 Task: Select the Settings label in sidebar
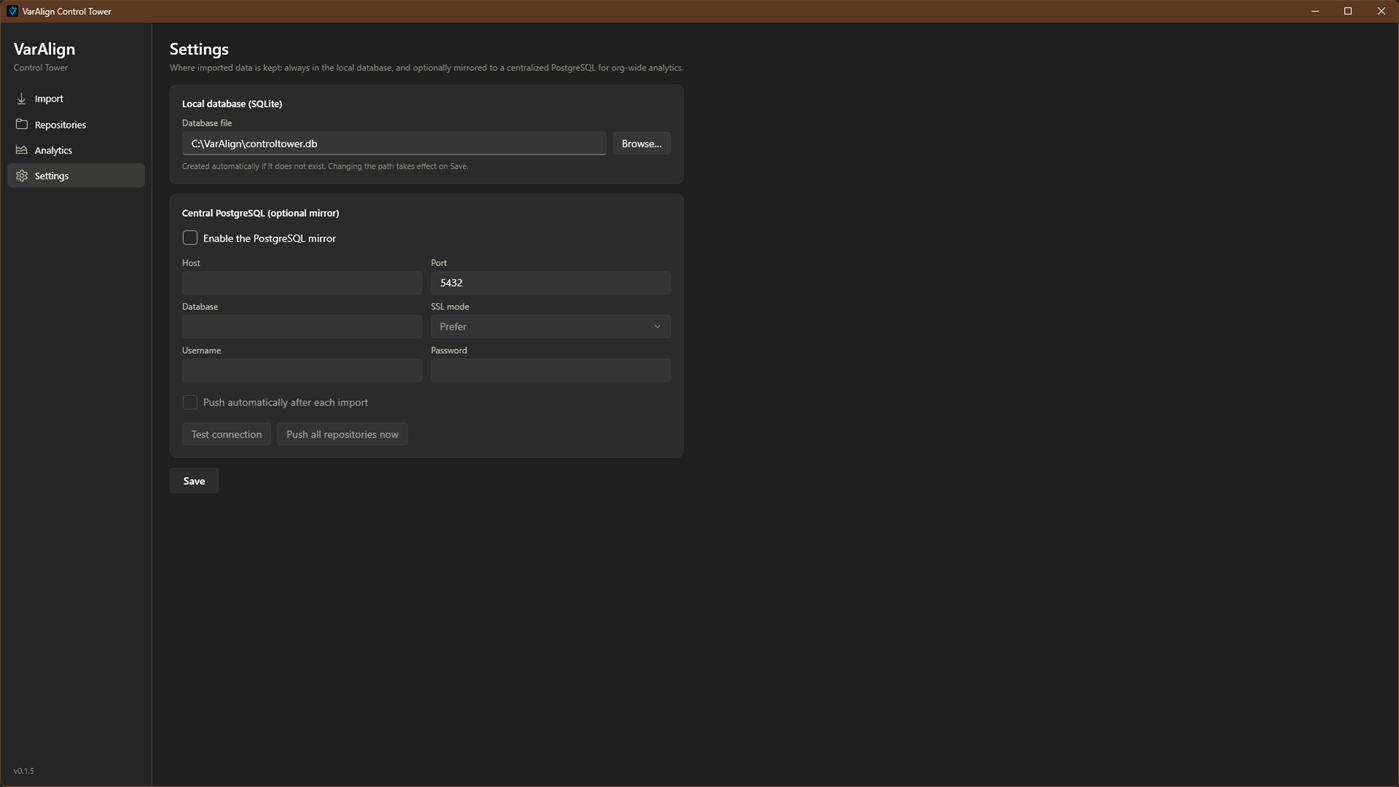(52, 176)
